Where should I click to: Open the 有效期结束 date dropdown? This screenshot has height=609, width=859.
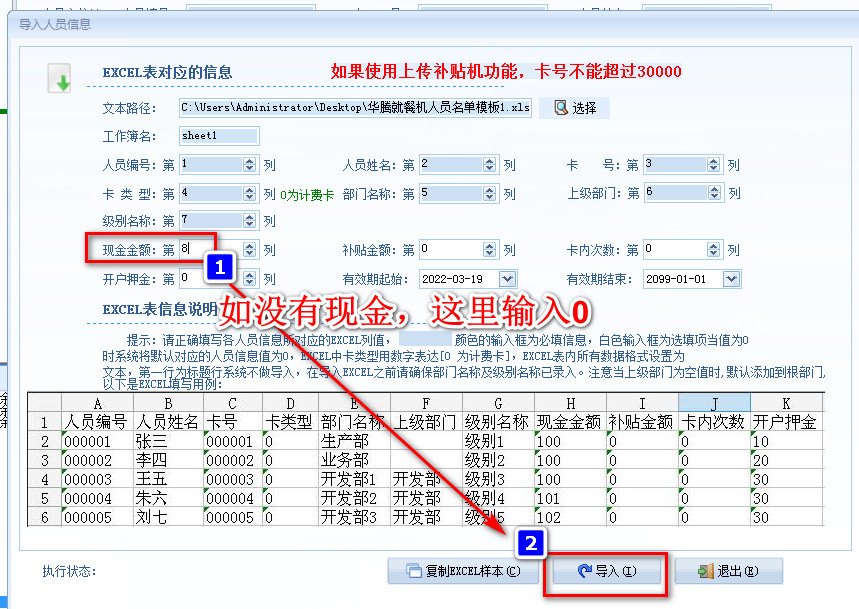click(731, 279)
